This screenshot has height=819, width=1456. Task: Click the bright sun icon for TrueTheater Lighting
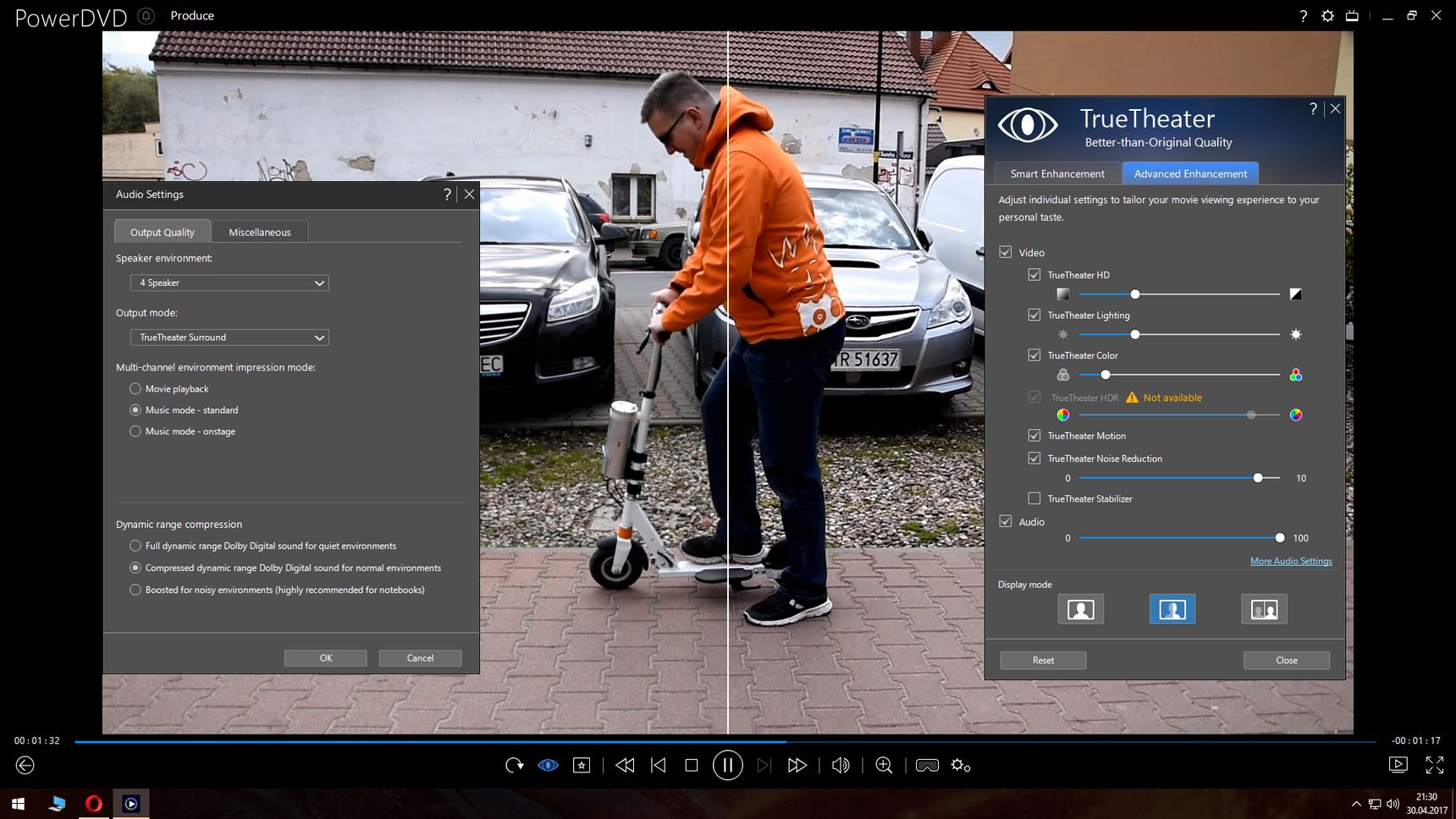[x=1295, y=335]
